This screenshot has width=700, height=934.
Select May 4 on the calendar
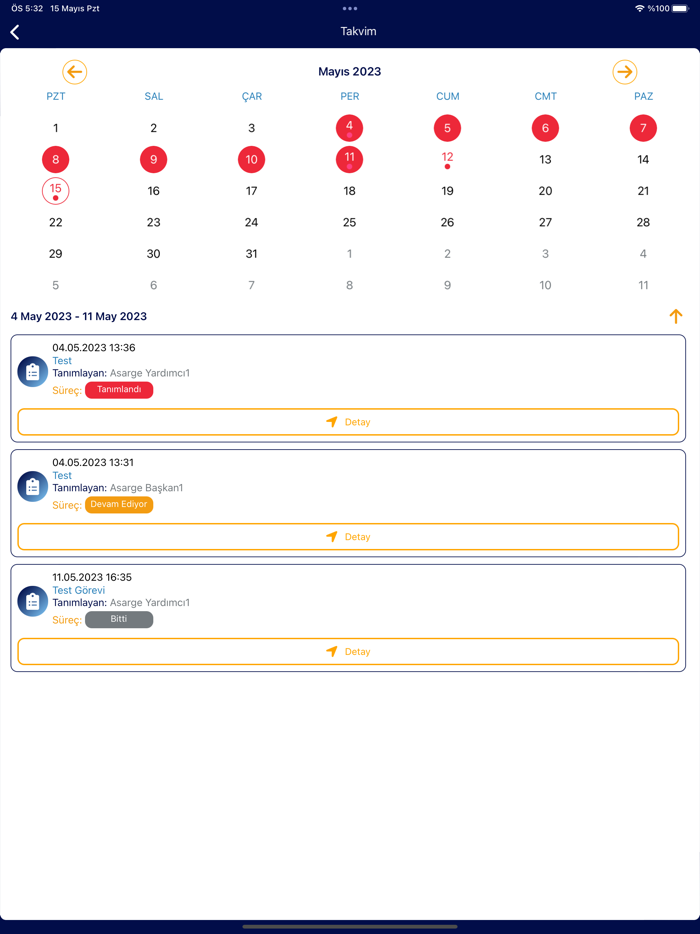(349, 128)
